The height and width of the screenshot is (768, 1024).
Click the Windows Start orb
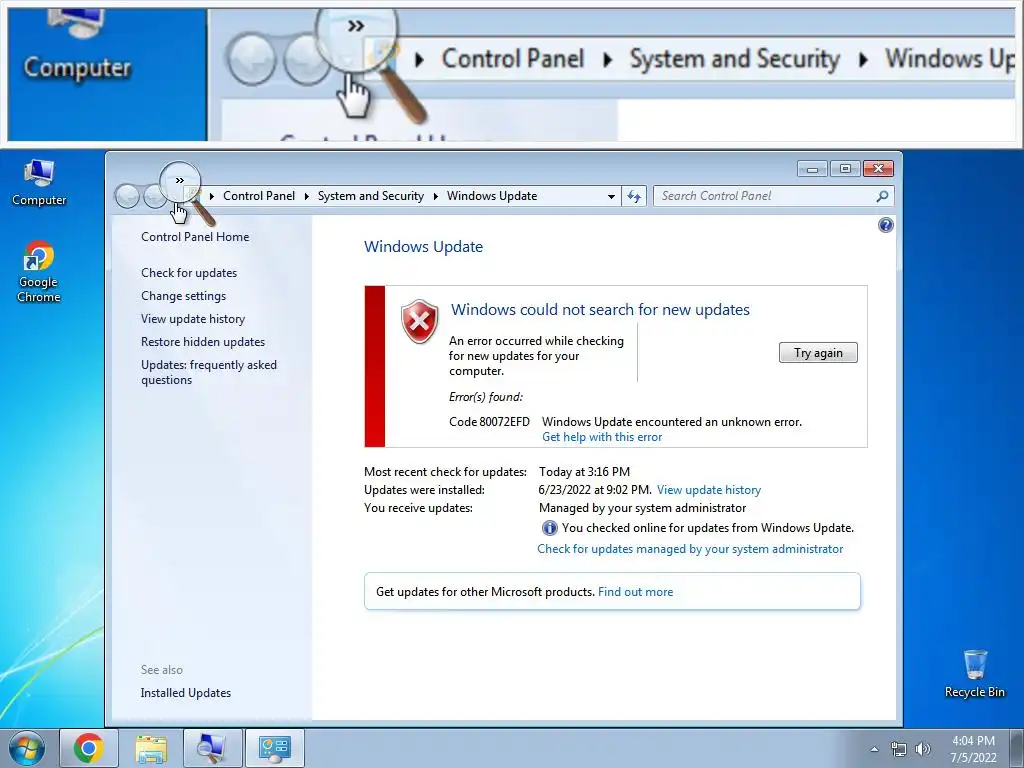click(x=26, y=748)
